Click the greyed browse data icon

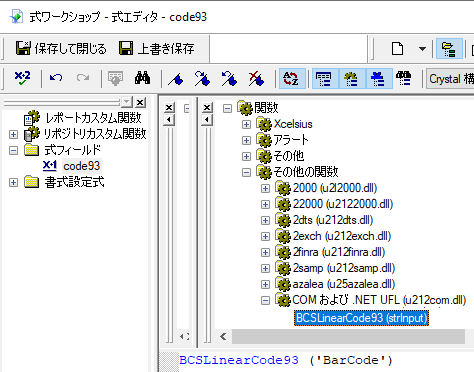tap(115, 79)
